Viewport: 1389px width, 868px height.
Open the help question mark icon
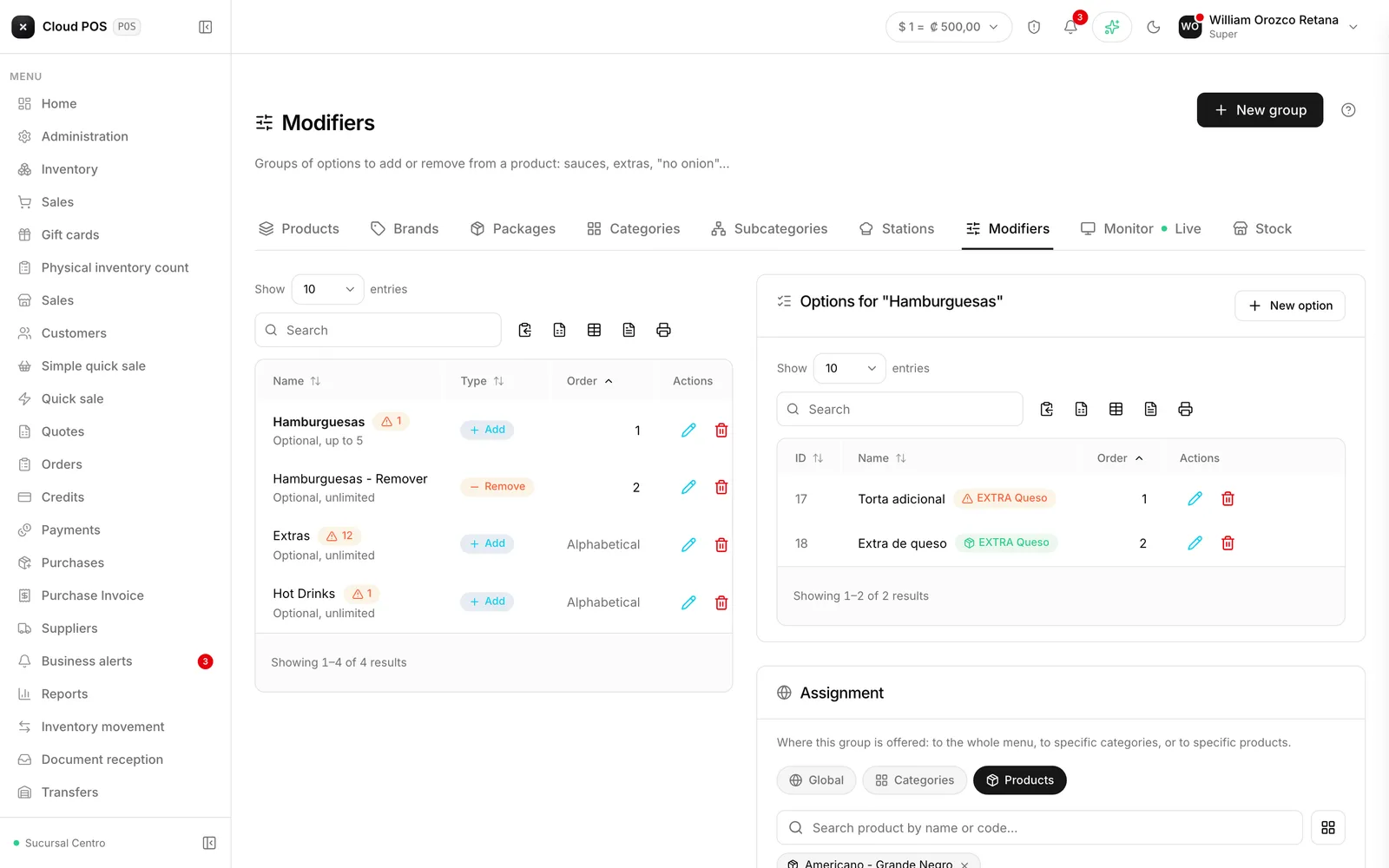pyautogui.click(x=1348, y=110)
